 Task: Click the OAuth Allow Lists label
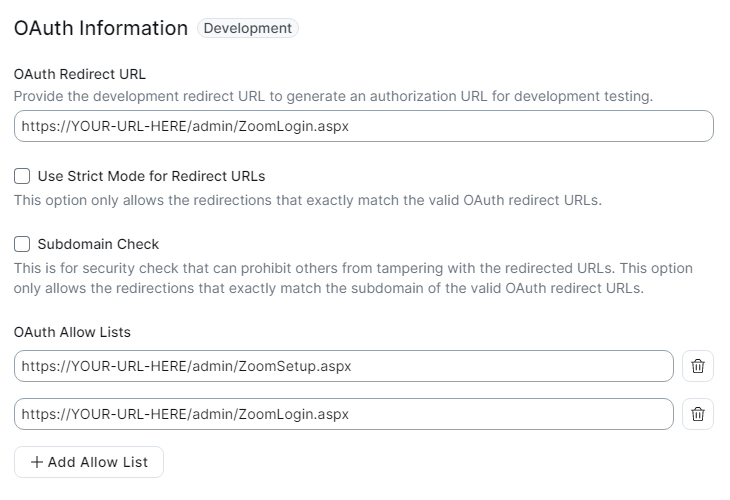pos(72,332)
